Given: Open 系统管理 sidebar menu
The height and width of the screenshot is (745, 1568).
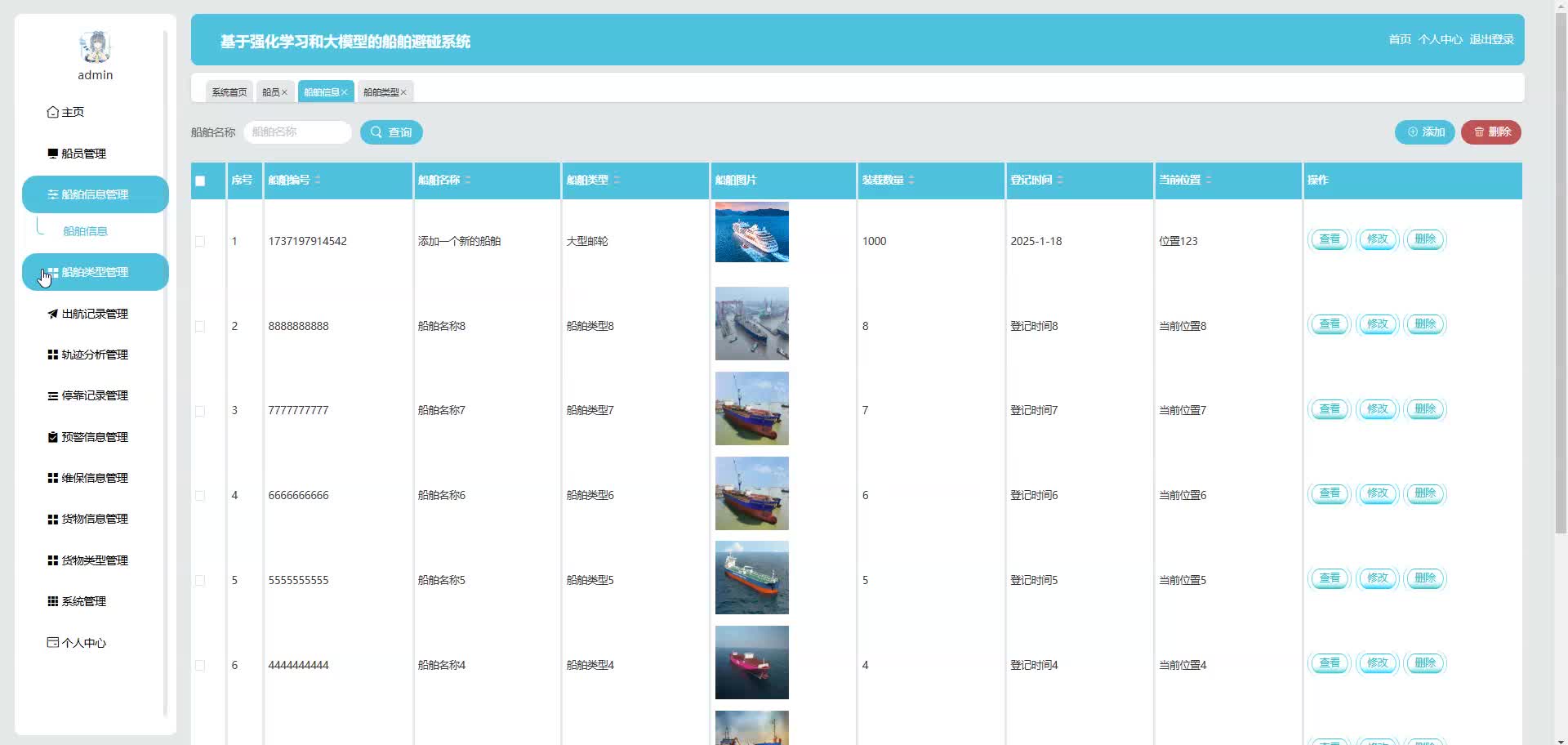Looking at the screenshot, I should pyautogui.click(x=77, y=601).
